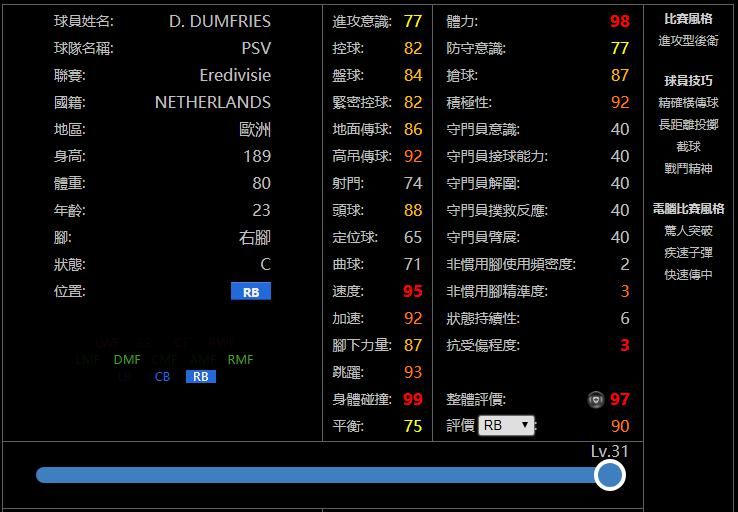Click the 守門員意識 value 40
This screenshot has height=512, width=738.
point(619,129)
